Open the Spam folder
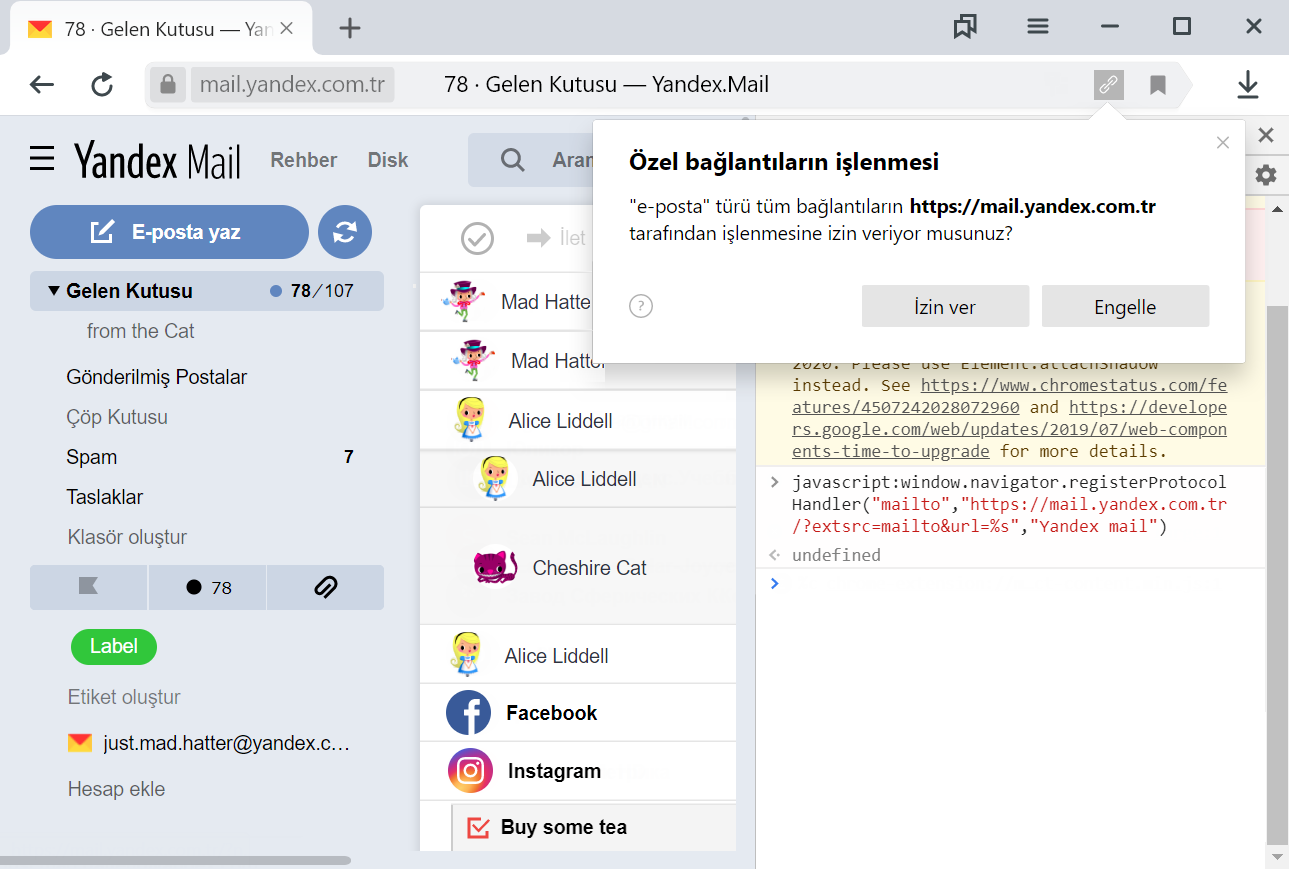 pyautogui.click(x=92, y=457)
